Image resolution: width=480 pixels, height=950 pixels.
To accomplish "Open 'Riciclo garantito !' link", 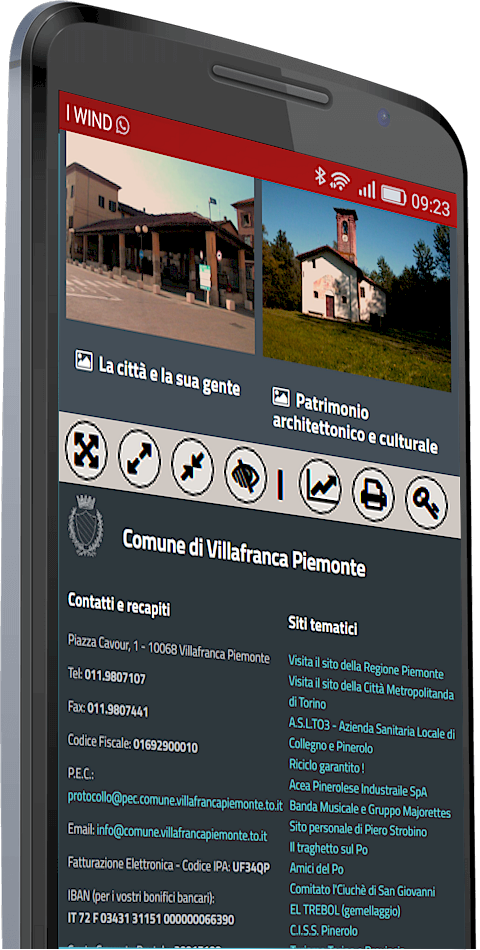I will 327,766.
